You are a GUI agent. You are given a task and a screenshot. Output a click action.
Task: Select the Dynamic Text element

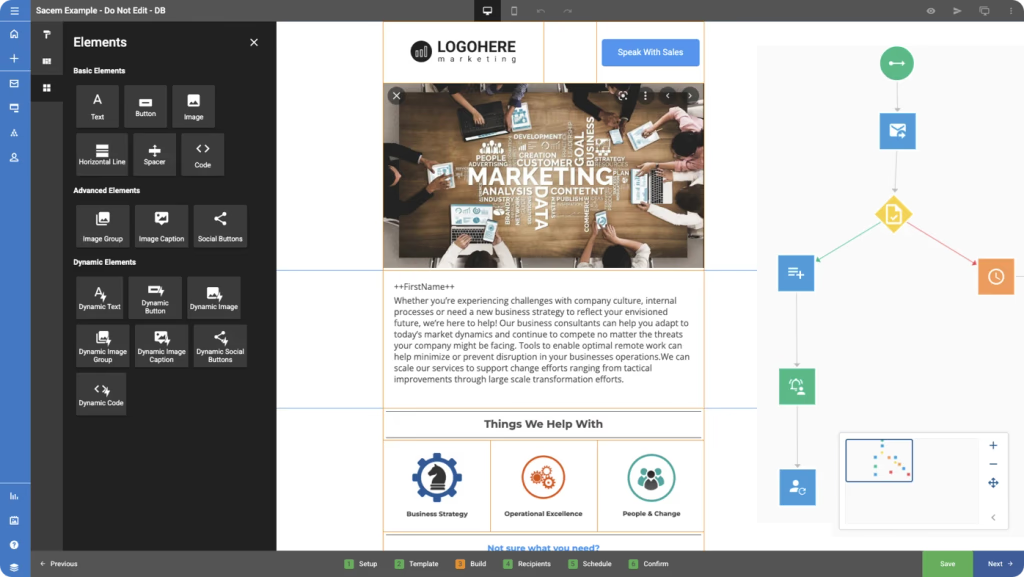(99, 298)
